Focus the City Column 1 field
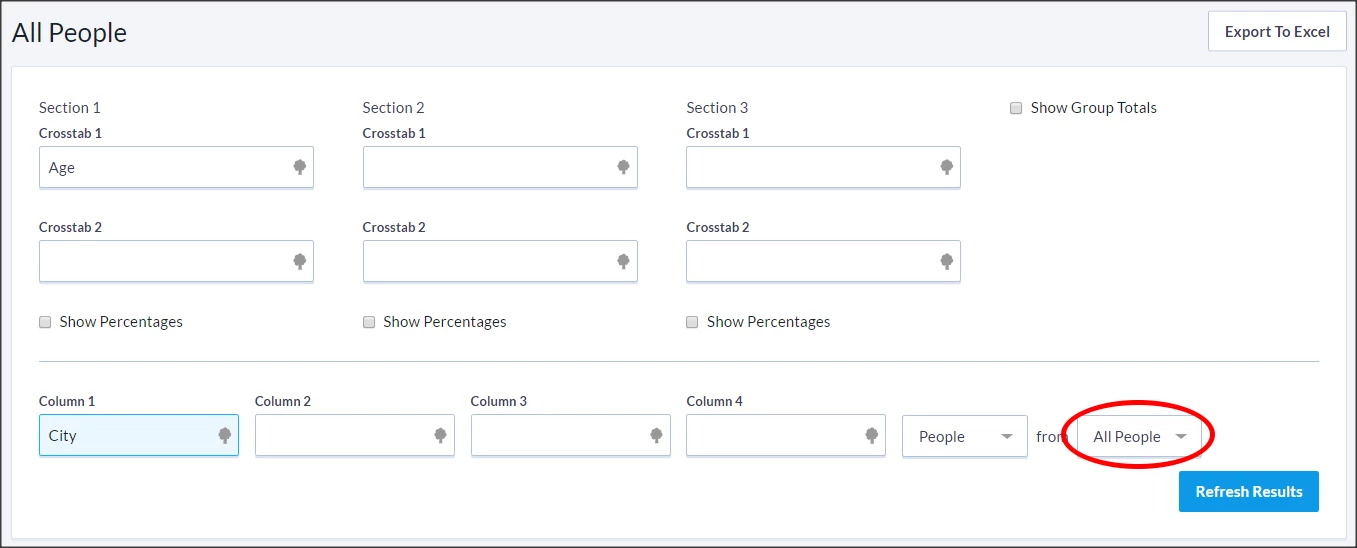Screen dimensions: 1357x548 tap(125, 436)
